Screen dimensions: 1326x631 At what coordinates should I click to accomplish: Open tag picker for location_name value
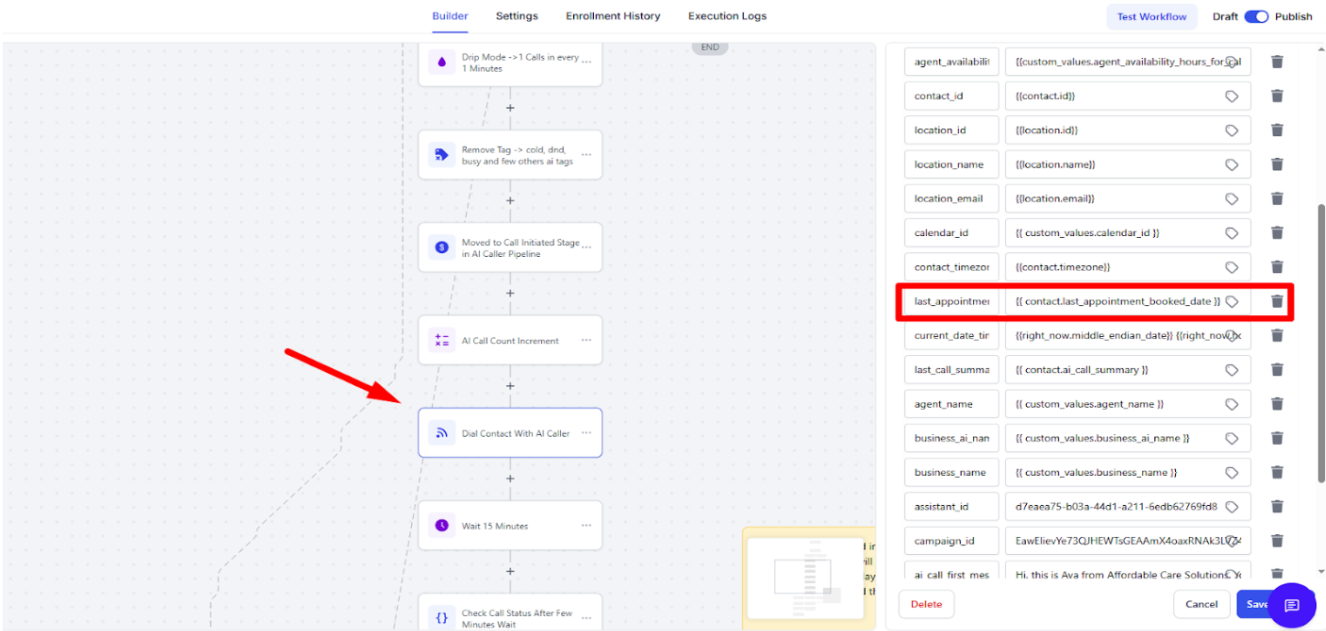pyautogui.click(x=1232, y=165)
